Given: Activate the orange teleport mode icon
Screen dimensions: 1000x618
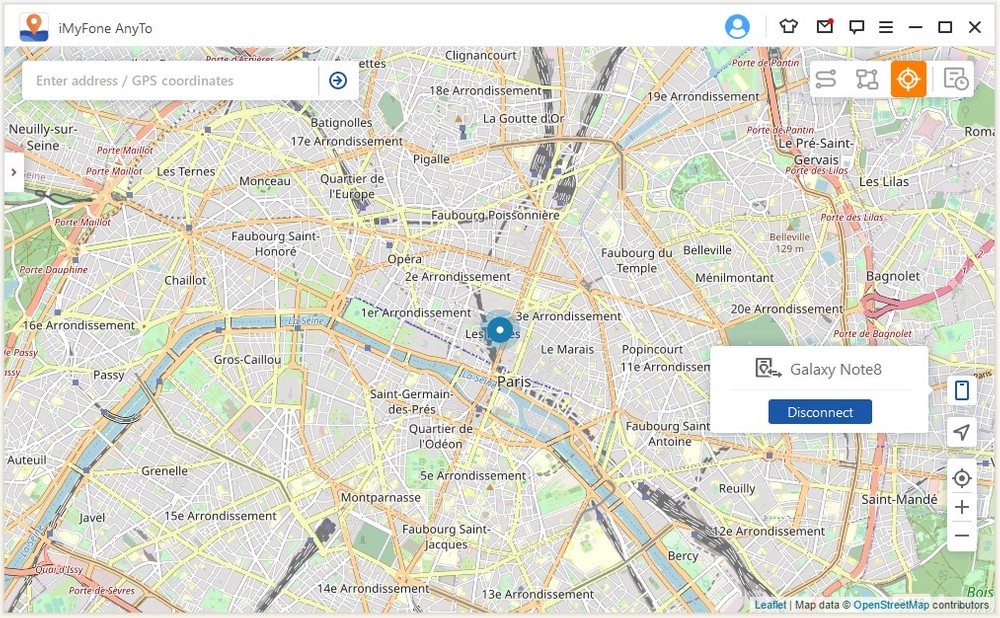Looking at the screenshot, I should [x=908, y=80].
